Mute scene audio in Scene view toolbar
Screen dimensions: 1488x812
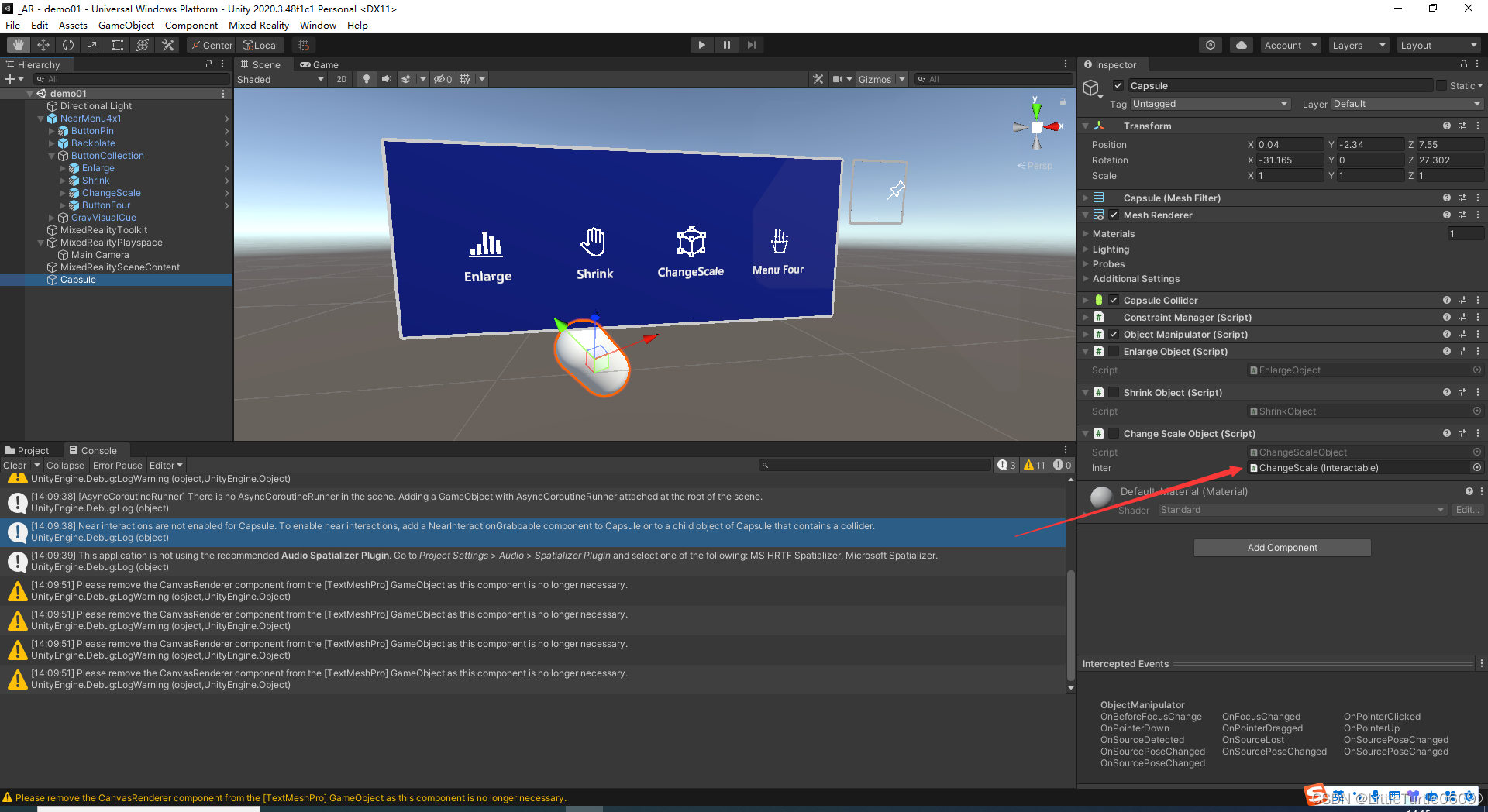coord(387,78)
